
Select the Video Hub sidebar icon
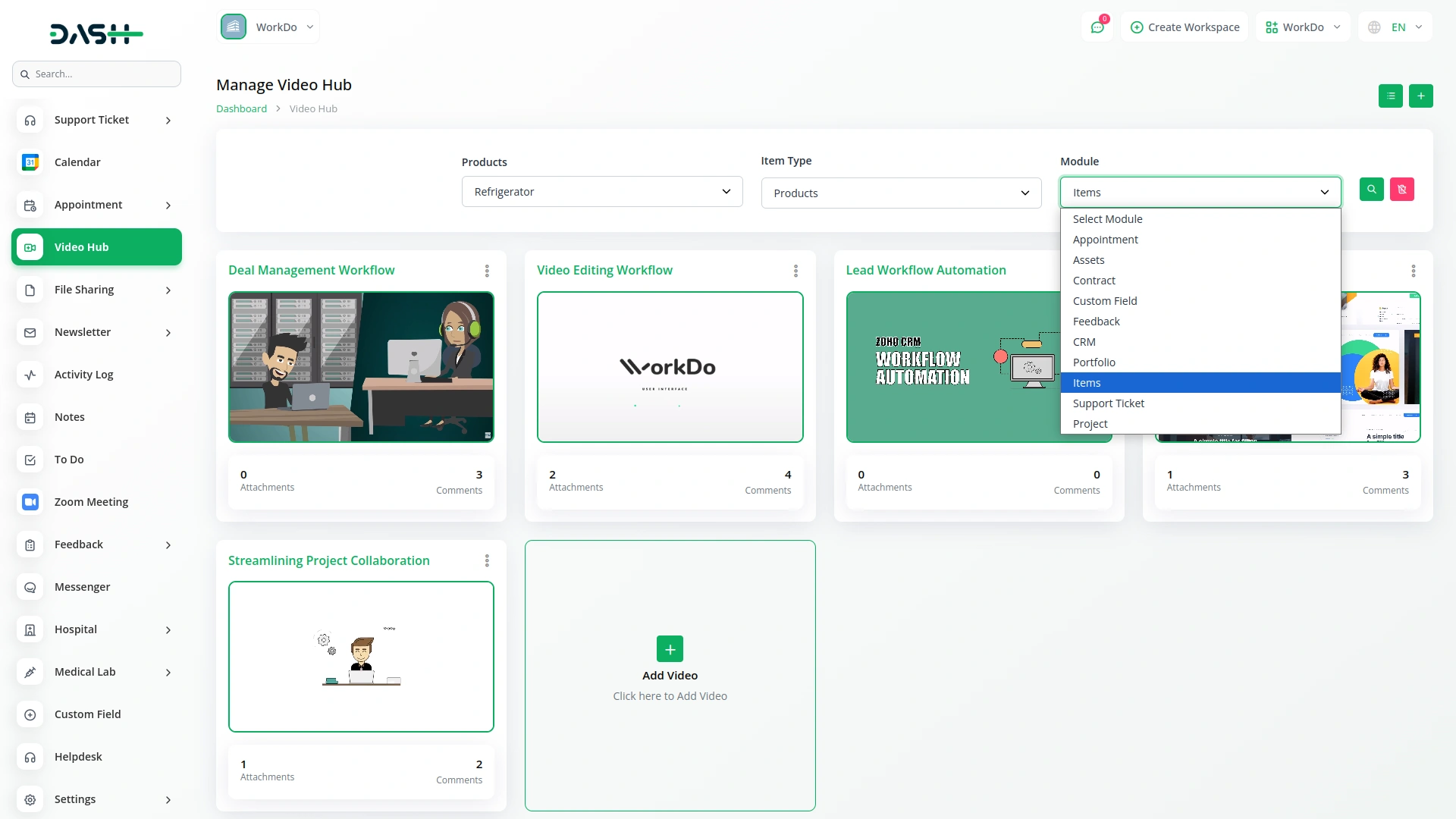point(30,246)
